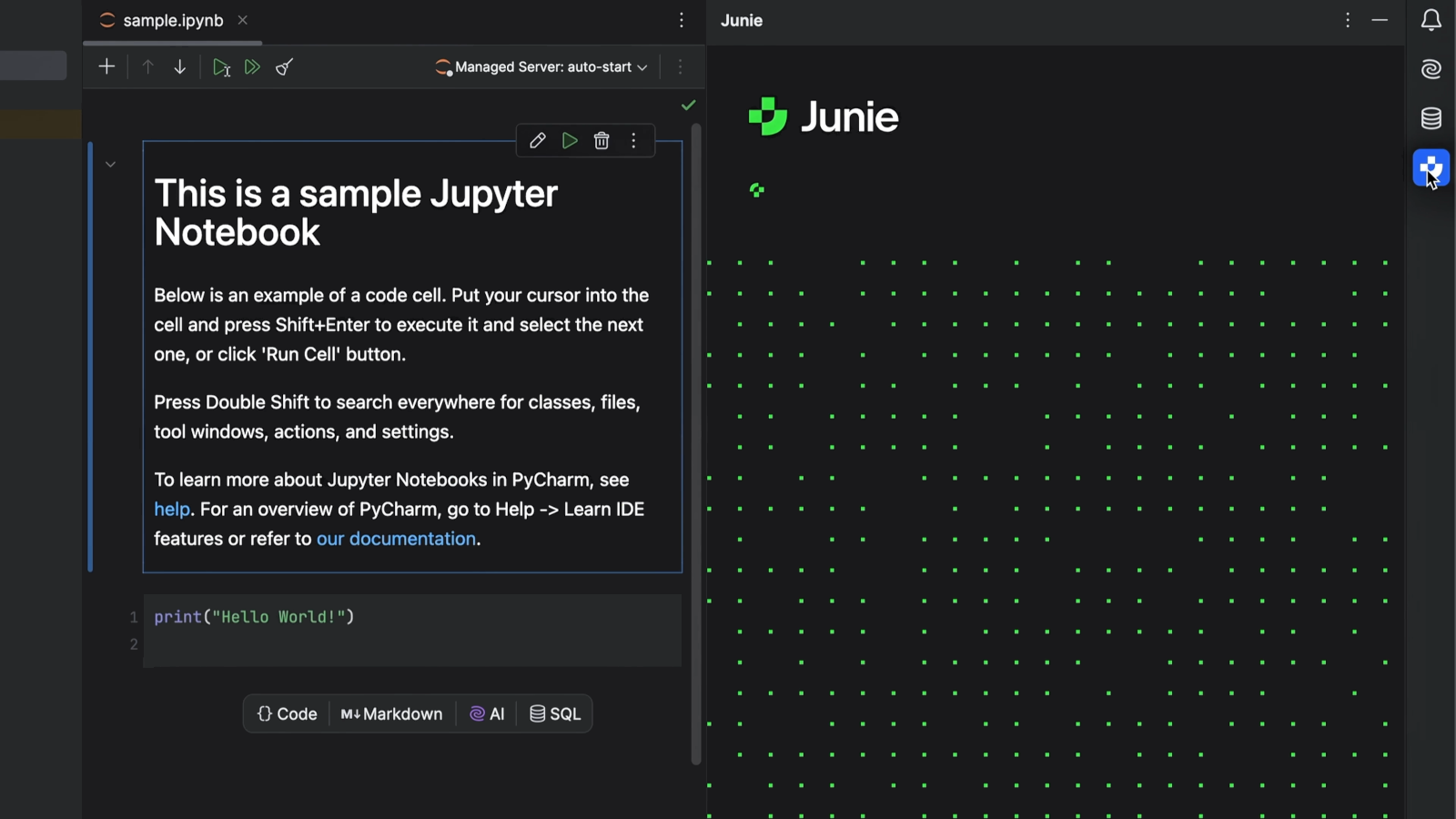Open Managed Server auto-start dropdown
The width and height of the screenshot is (1456, 819).
[542, 67]
